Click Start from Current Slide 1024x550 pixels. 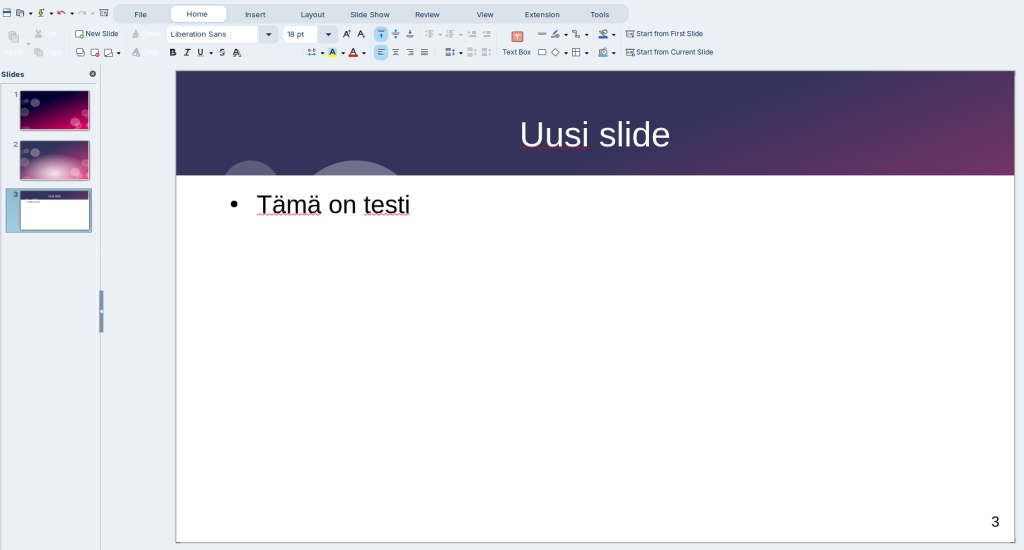(669, 52)
